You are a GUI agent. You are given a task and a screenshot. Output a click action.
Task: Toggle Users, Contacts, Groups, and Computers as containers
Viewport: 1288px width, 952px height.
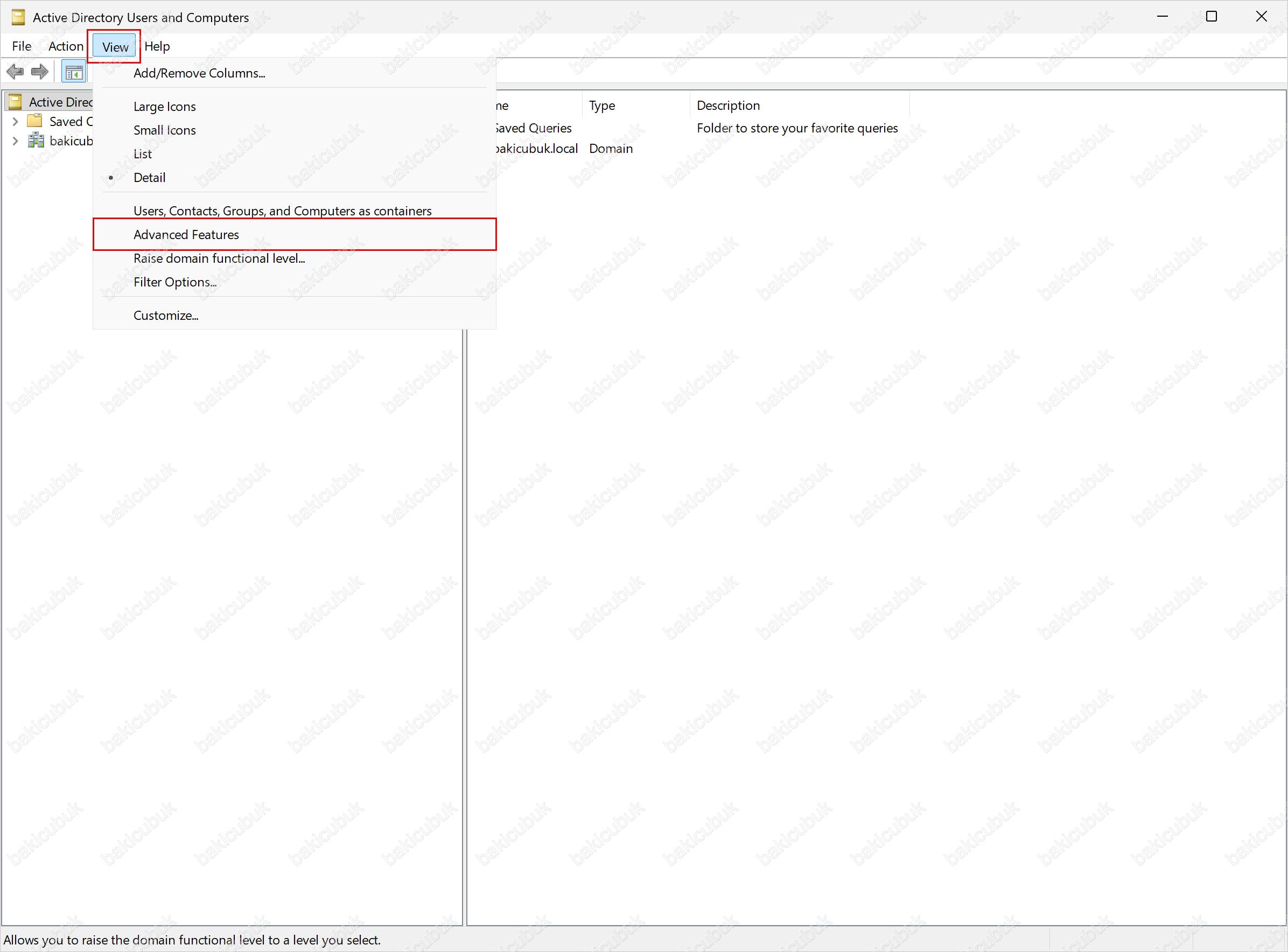click(295, 211)
